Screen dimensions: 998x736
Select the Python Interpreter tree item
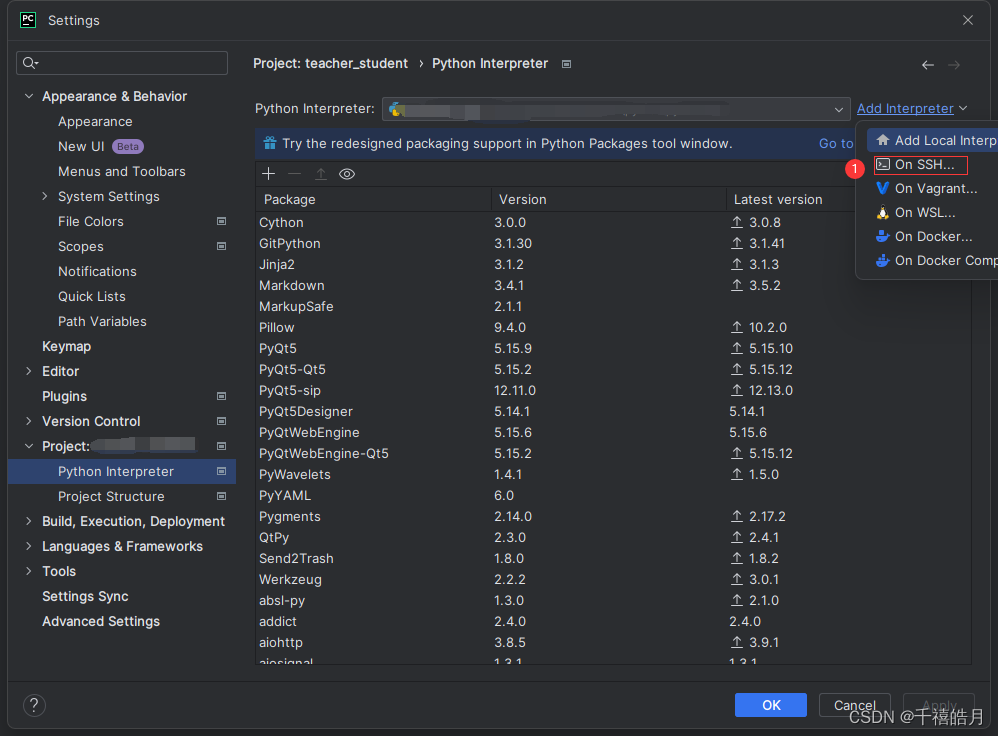click(x=122, y=471)
